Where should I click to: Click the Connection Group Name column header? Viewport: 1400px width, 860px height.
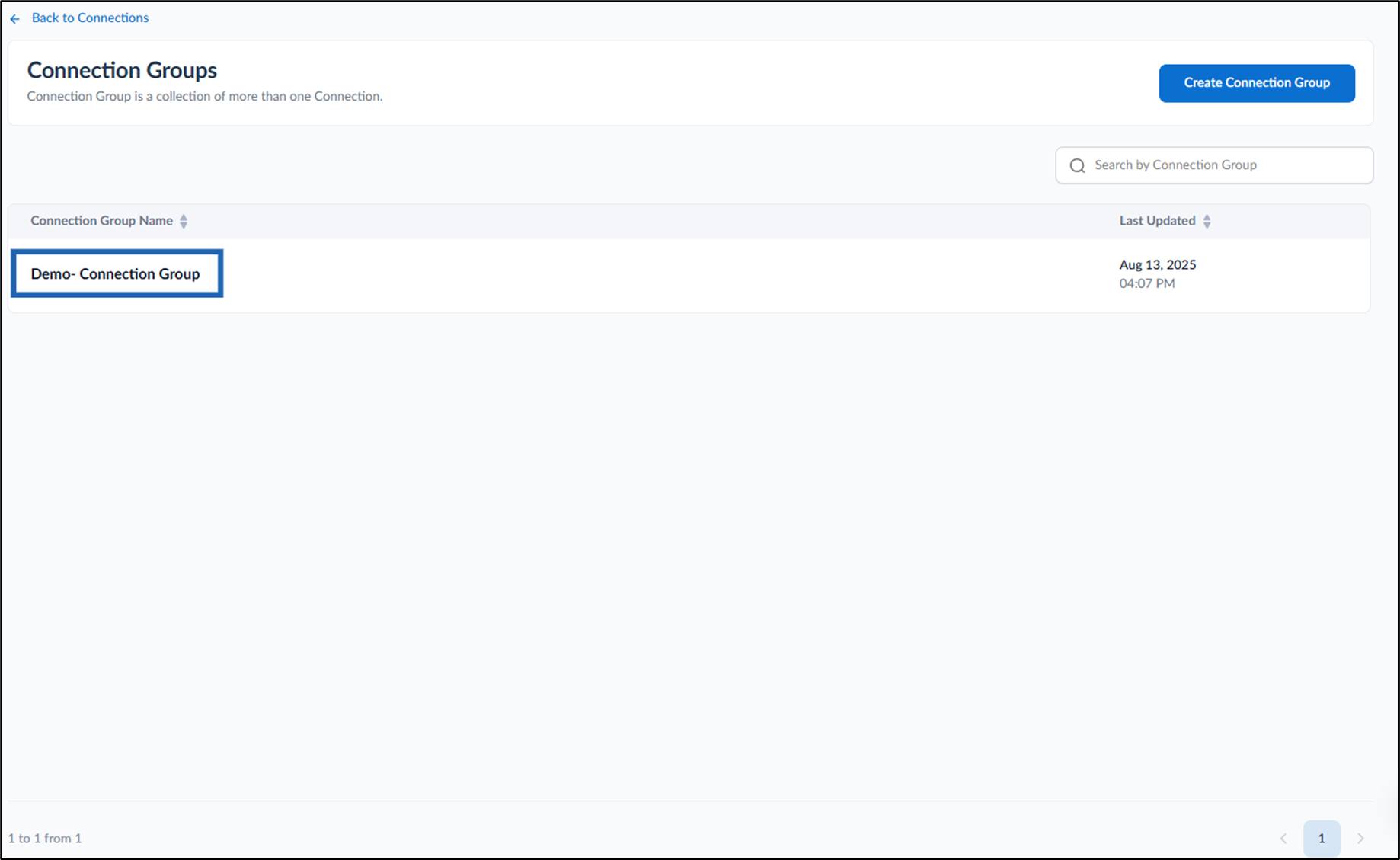click(x=101, y=221)
